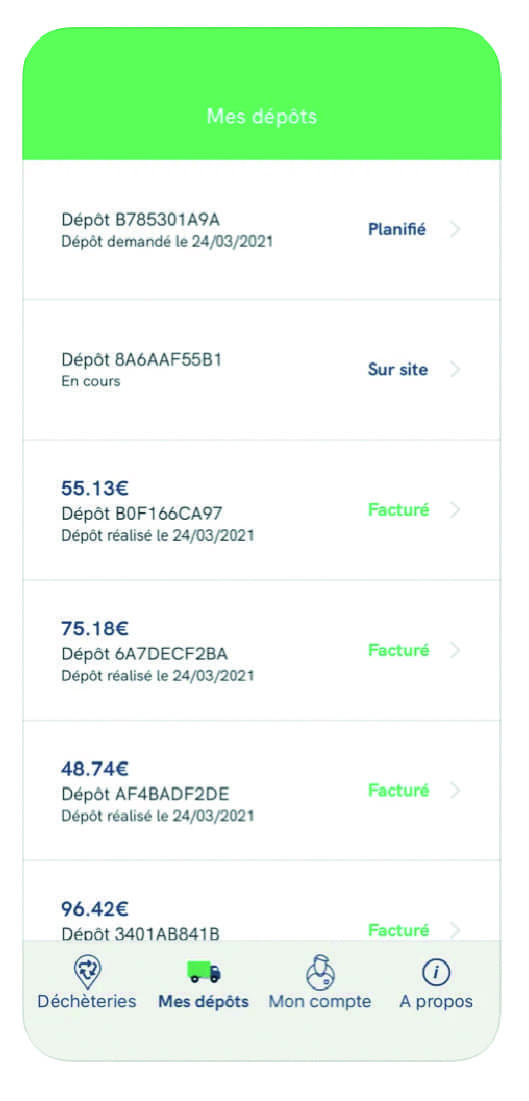
Task: Expand chevron beside Sur site status
Action: pyautogui.click(x=455, y=369)
